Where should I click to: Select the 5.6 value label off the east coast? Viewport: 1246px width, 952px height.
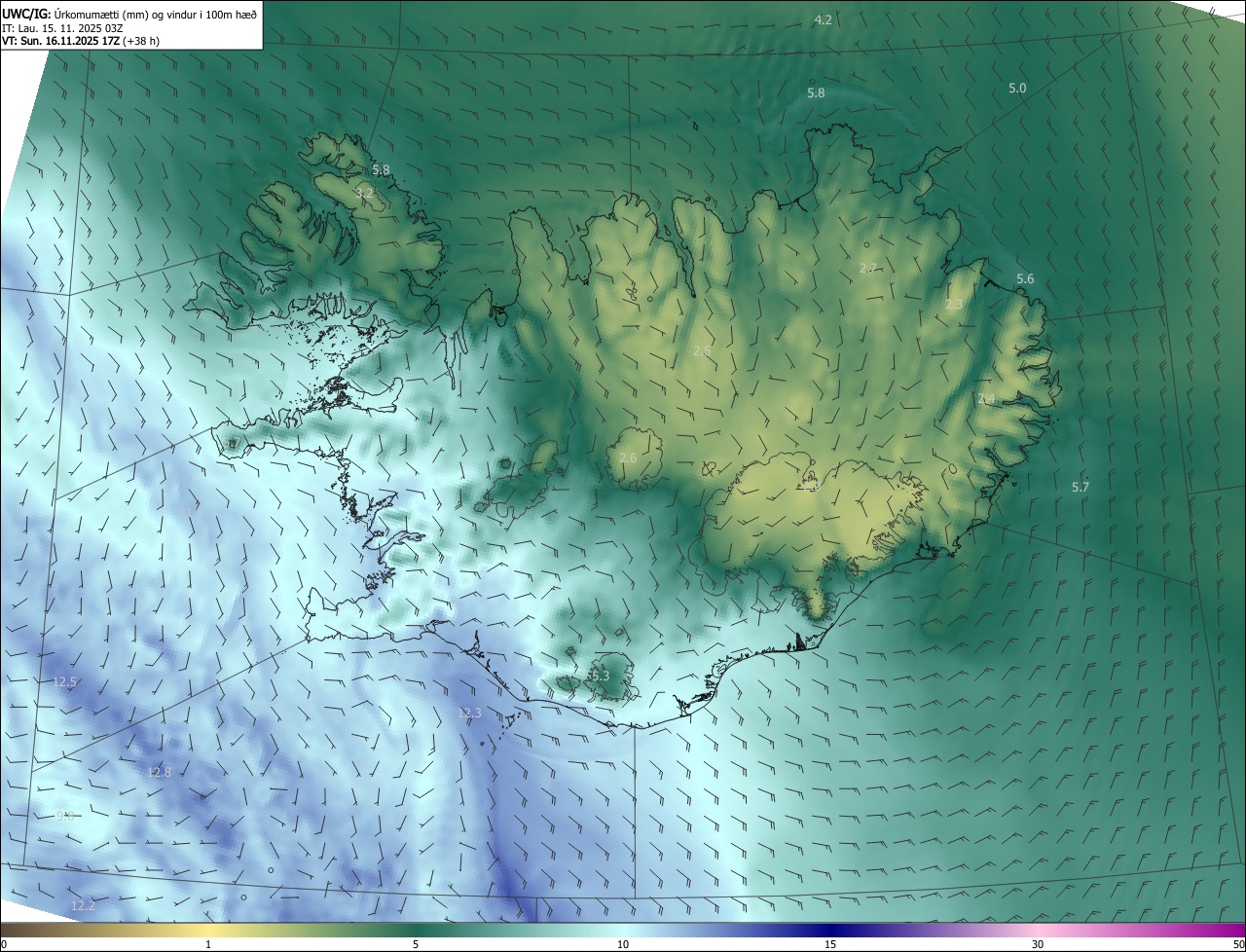[x=1025, y=279]
